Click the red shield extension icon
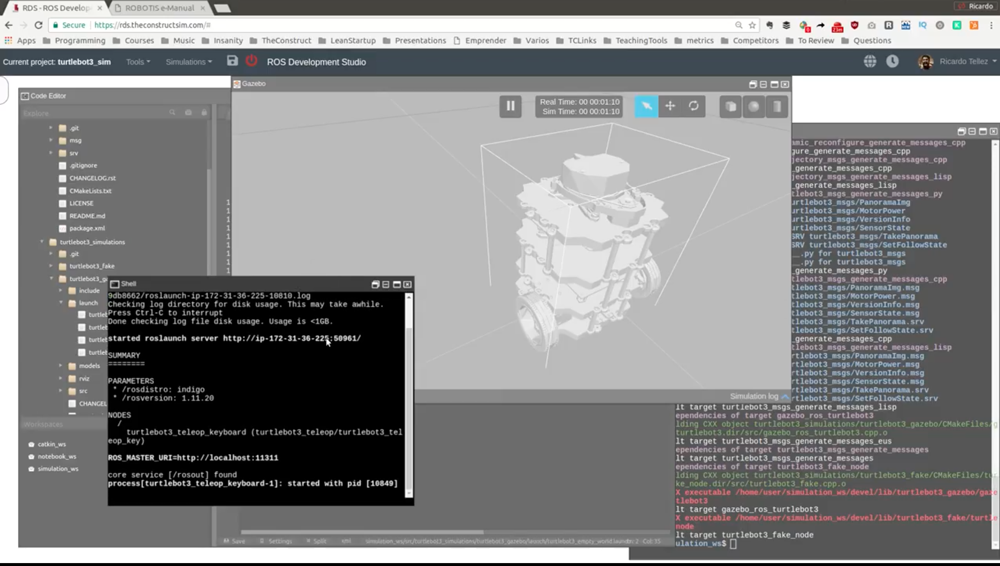 pos(855,26)
